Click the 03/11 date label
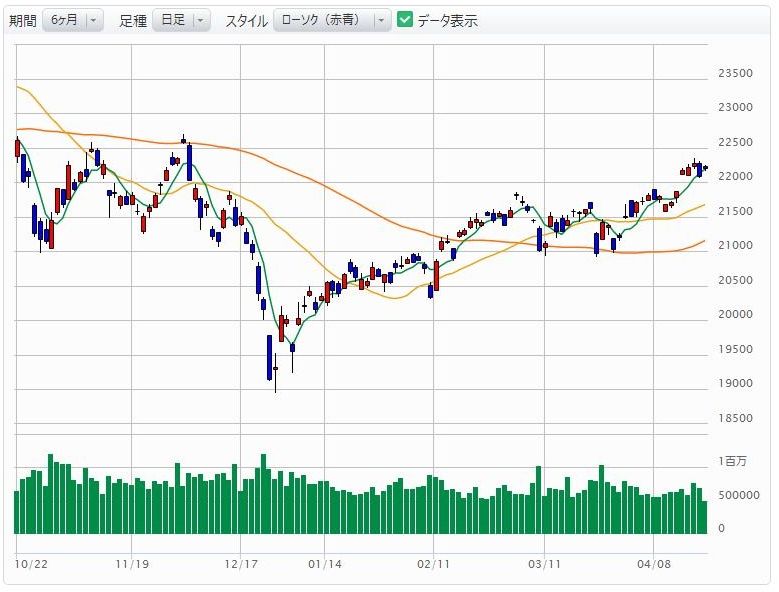Viewport: 779px width, 592px height. click(x=545, y=564)
